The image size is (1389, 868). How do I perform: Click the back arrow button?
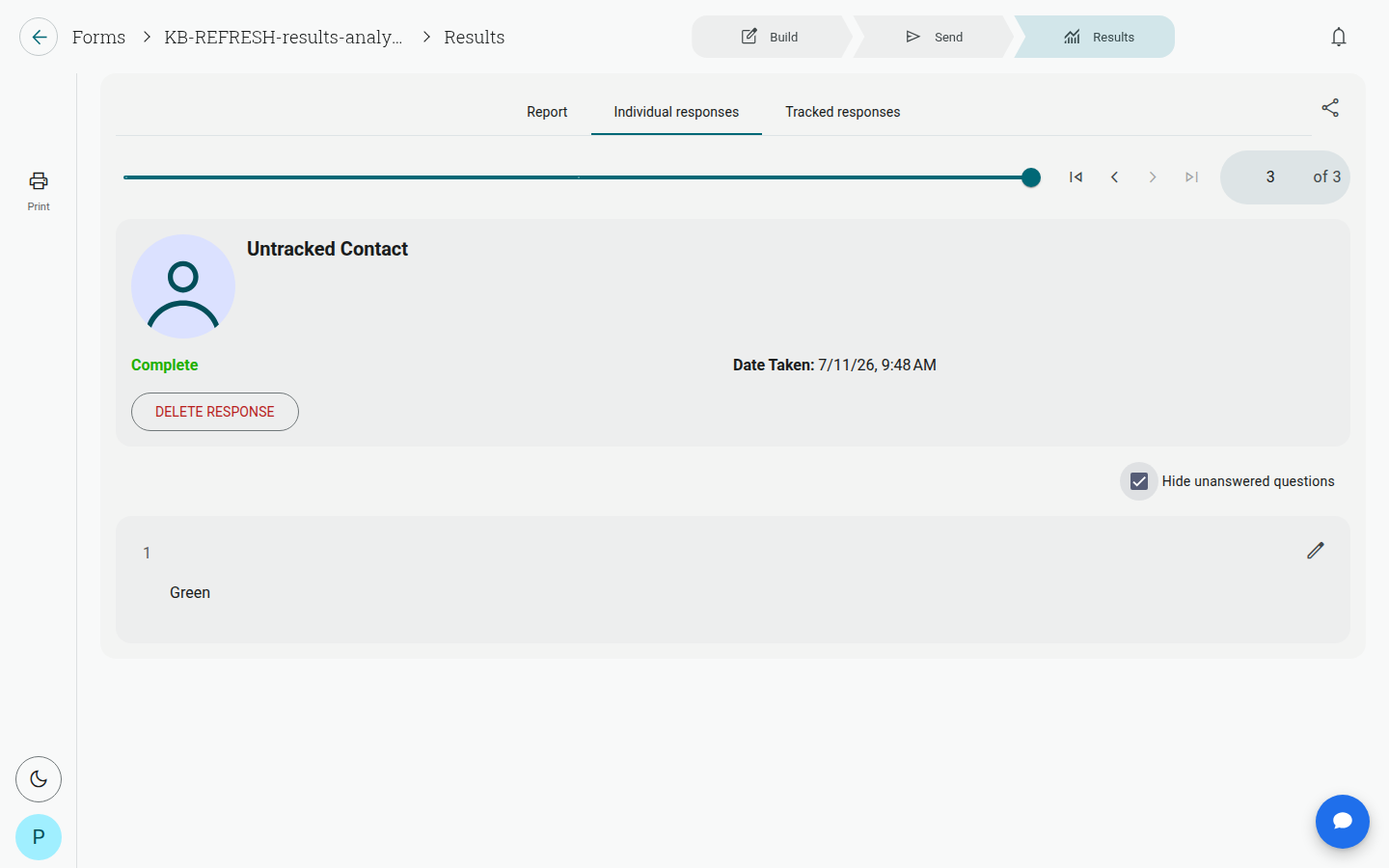pyautogui.click(x=39, y=37)
